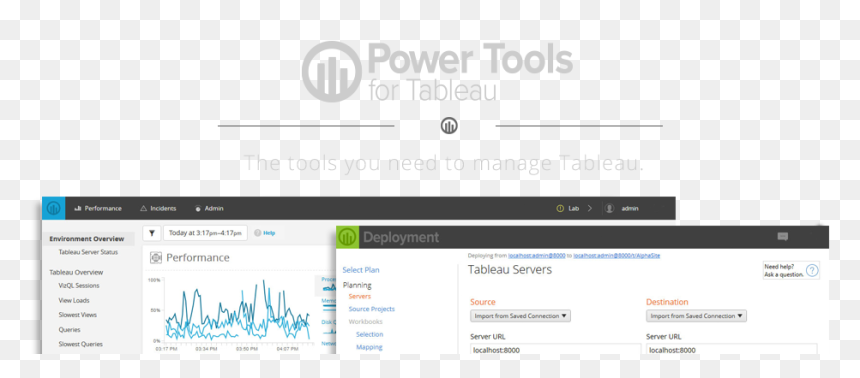860x378 pixels.
Task: Click Select Plan link in Deployment
Action: point(361,270)
